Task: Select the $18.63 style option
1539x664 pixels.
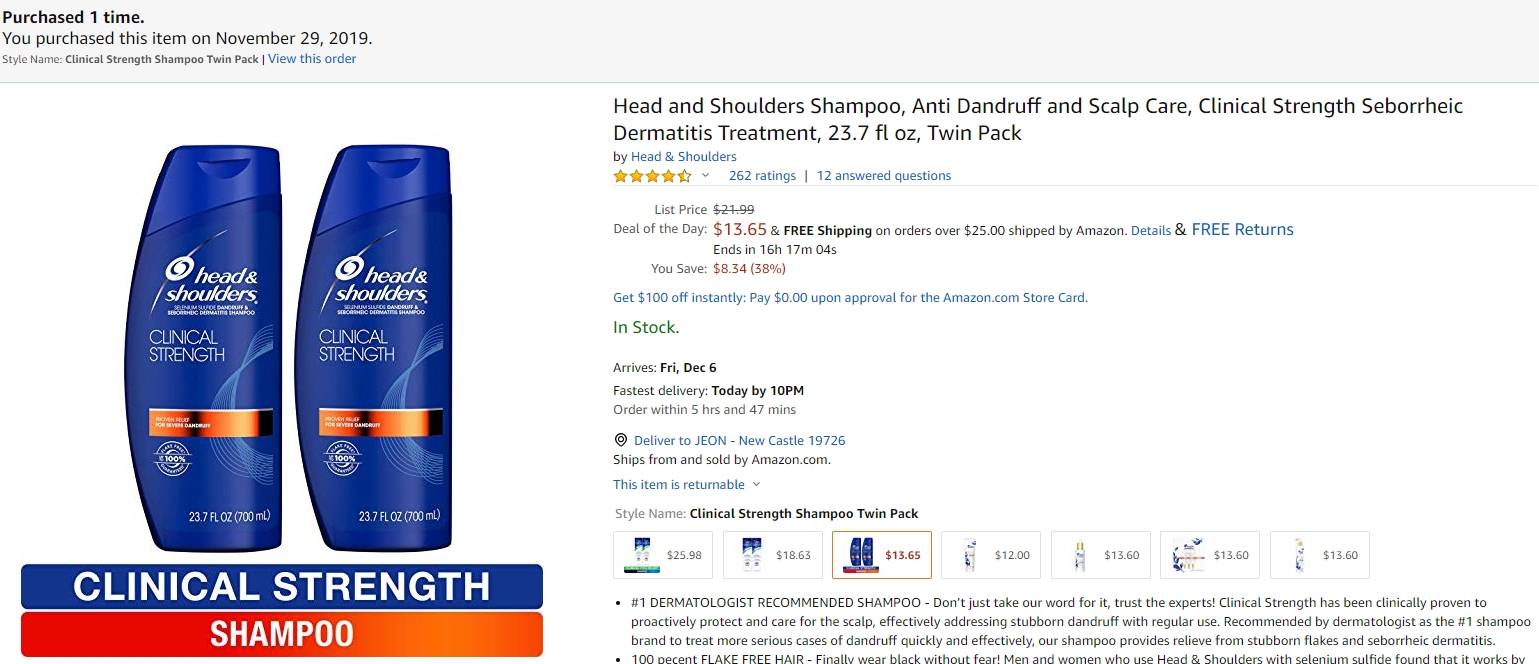Action: (772, 555)
